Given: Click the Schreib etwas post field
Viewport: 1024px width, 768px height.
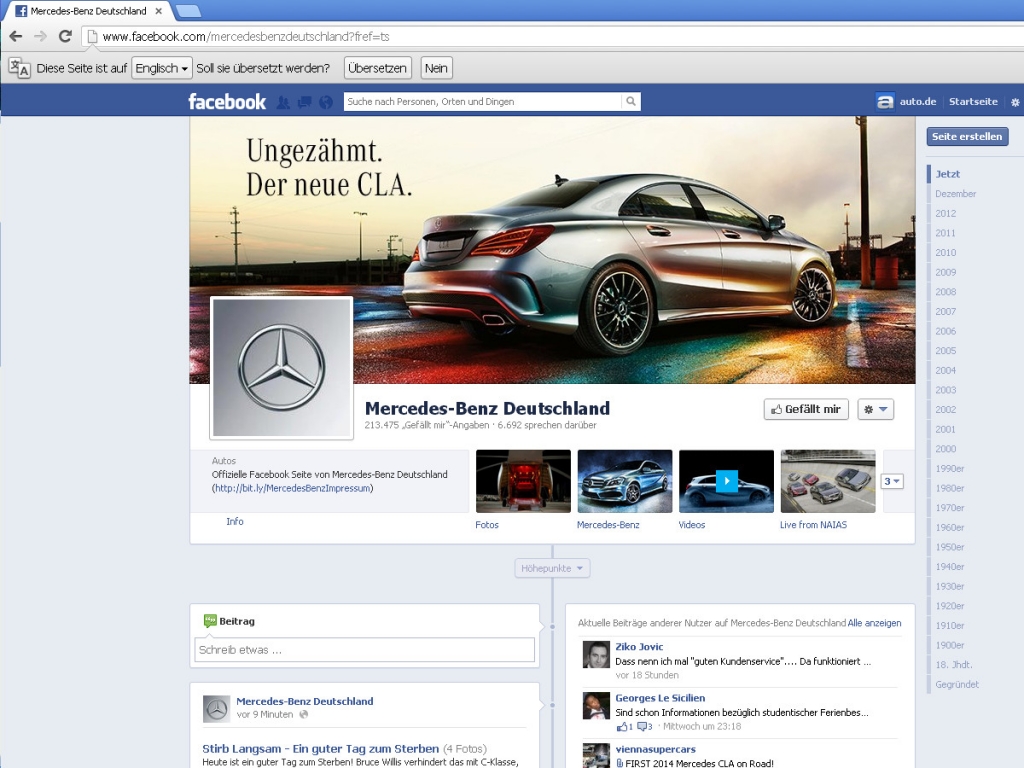Looking at the screenshot, I should pyautogui.click(x=364, y=650).
